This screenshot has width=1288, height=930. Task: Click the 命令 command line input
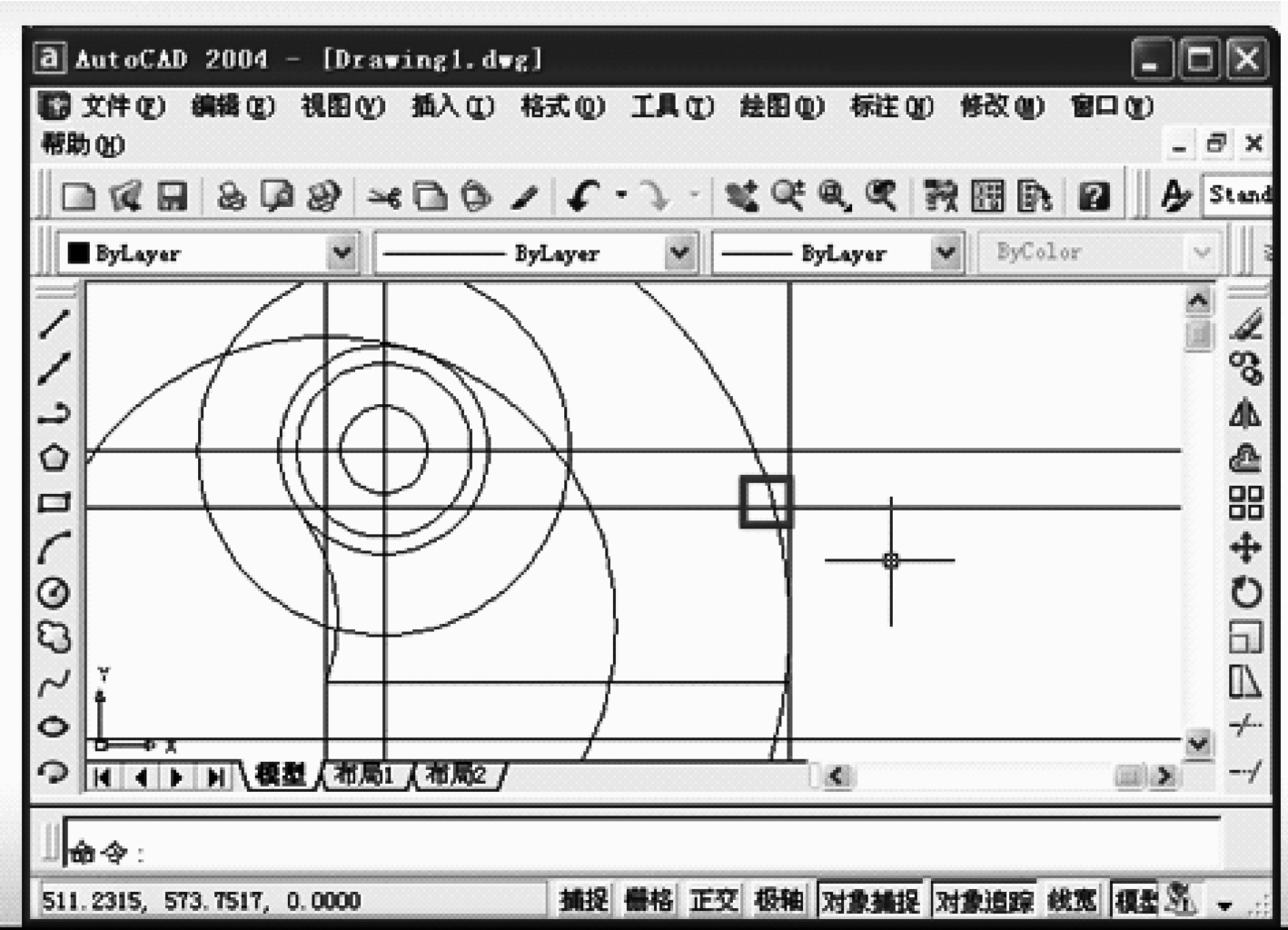[x=641, y=845]
